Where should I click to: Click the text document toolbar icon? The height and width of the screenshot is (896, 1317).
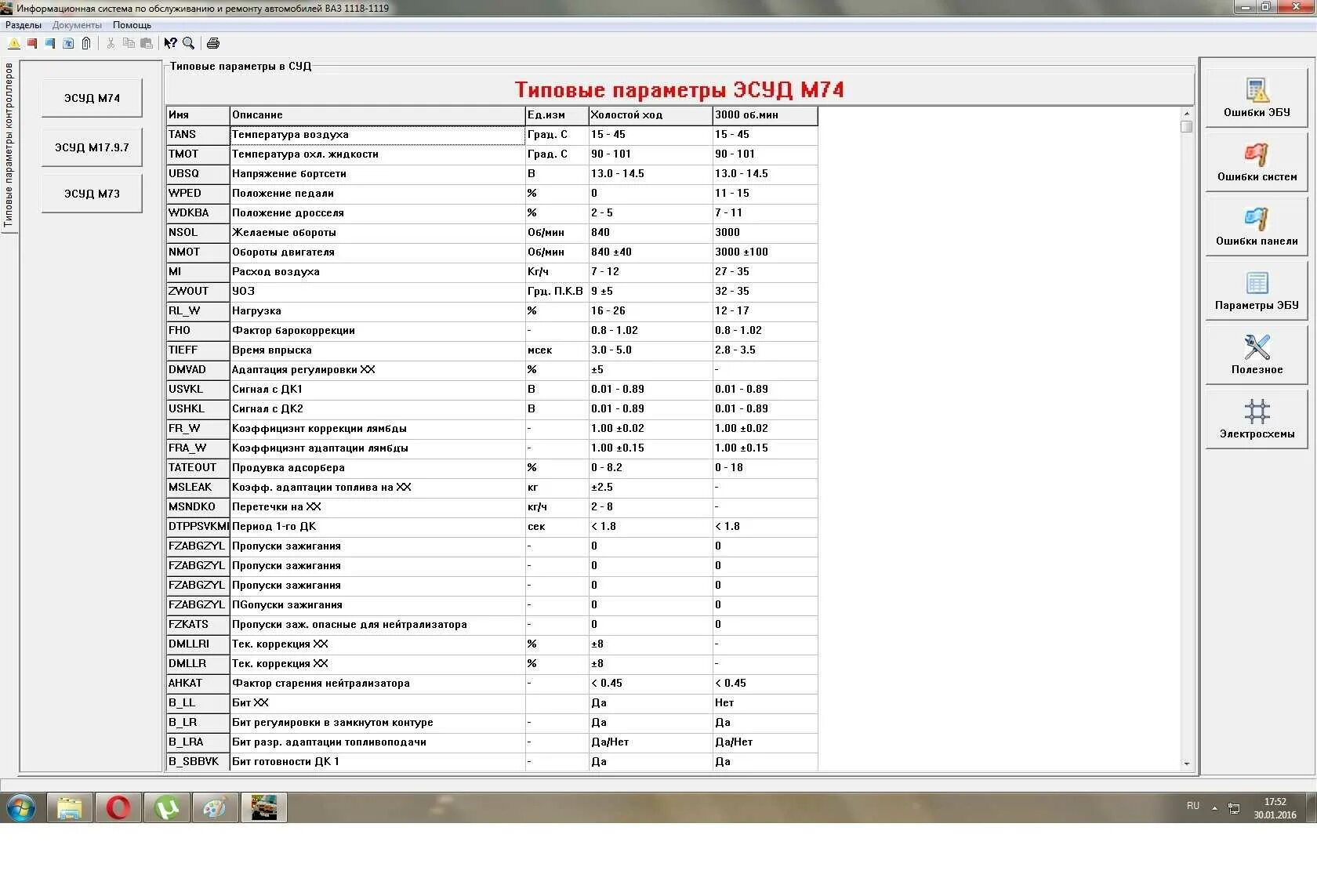[x=68, y=43]
